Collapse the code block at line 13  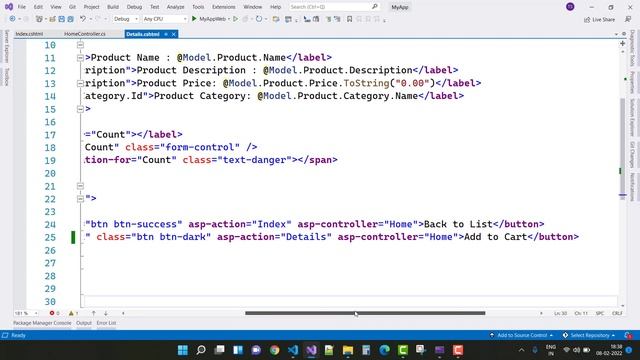pyautogui.click(x=80, y=83)
